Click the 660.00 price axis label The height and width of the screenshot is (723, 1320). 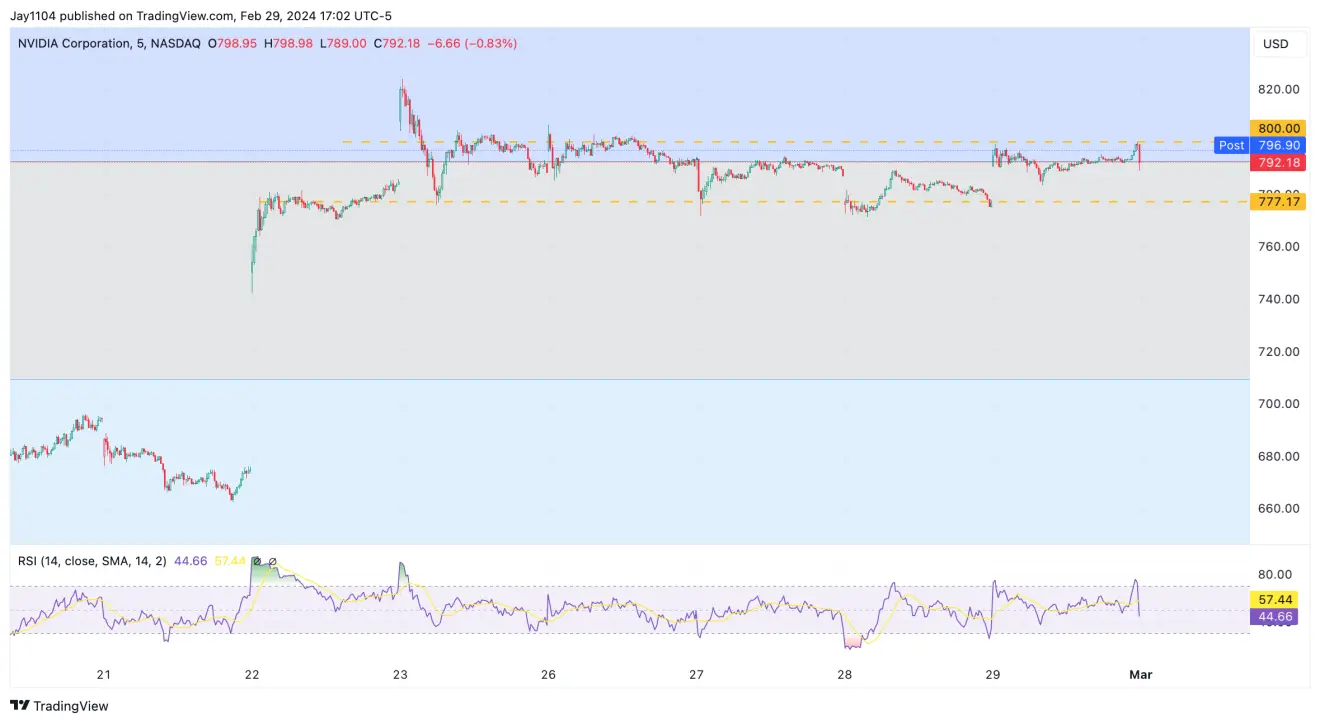pyautogui.click(x=1279, y=508)
